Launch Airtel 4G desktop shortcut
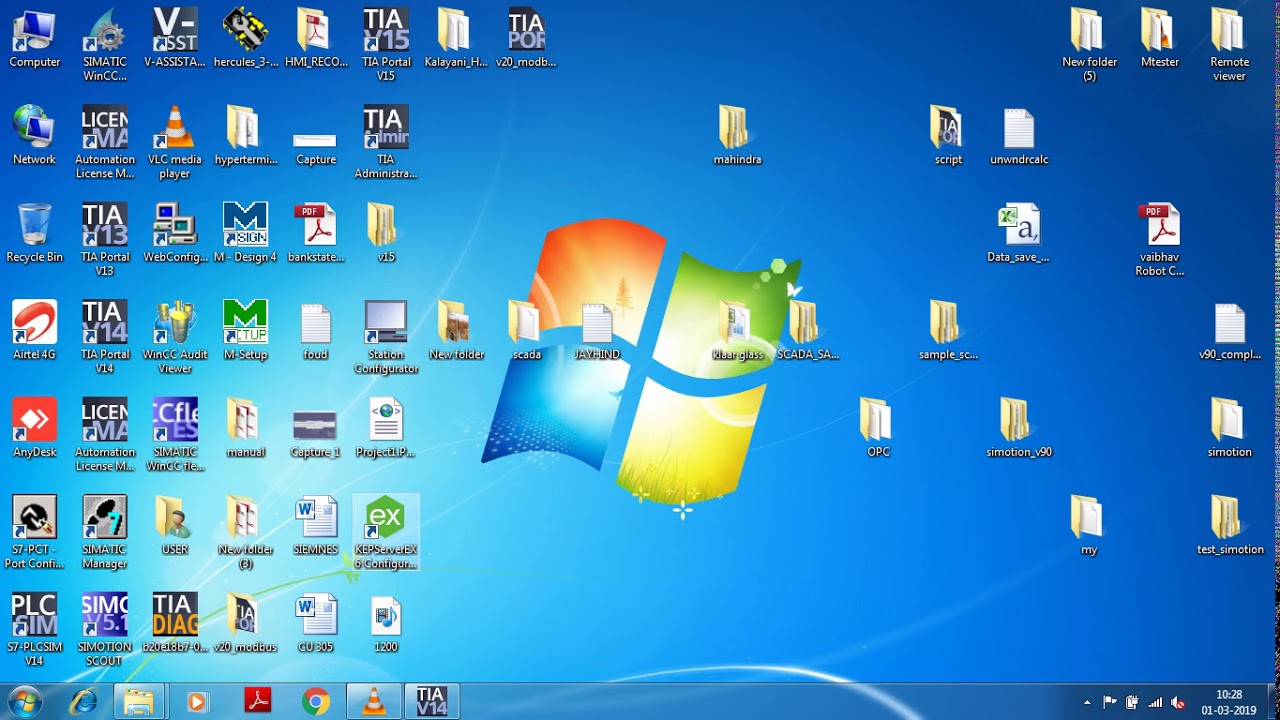The width and height of the screenshot is (1280, 720). tap(34, 331)
